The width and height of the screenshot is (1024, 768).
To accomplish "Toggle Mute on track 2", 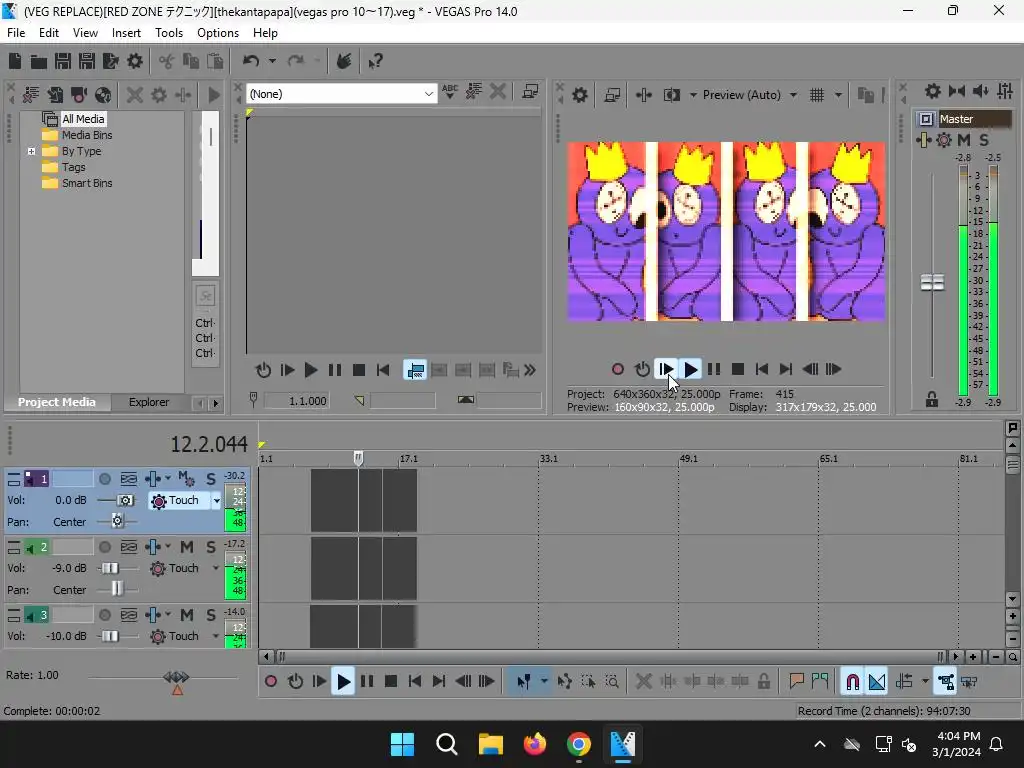I will 187,547.
